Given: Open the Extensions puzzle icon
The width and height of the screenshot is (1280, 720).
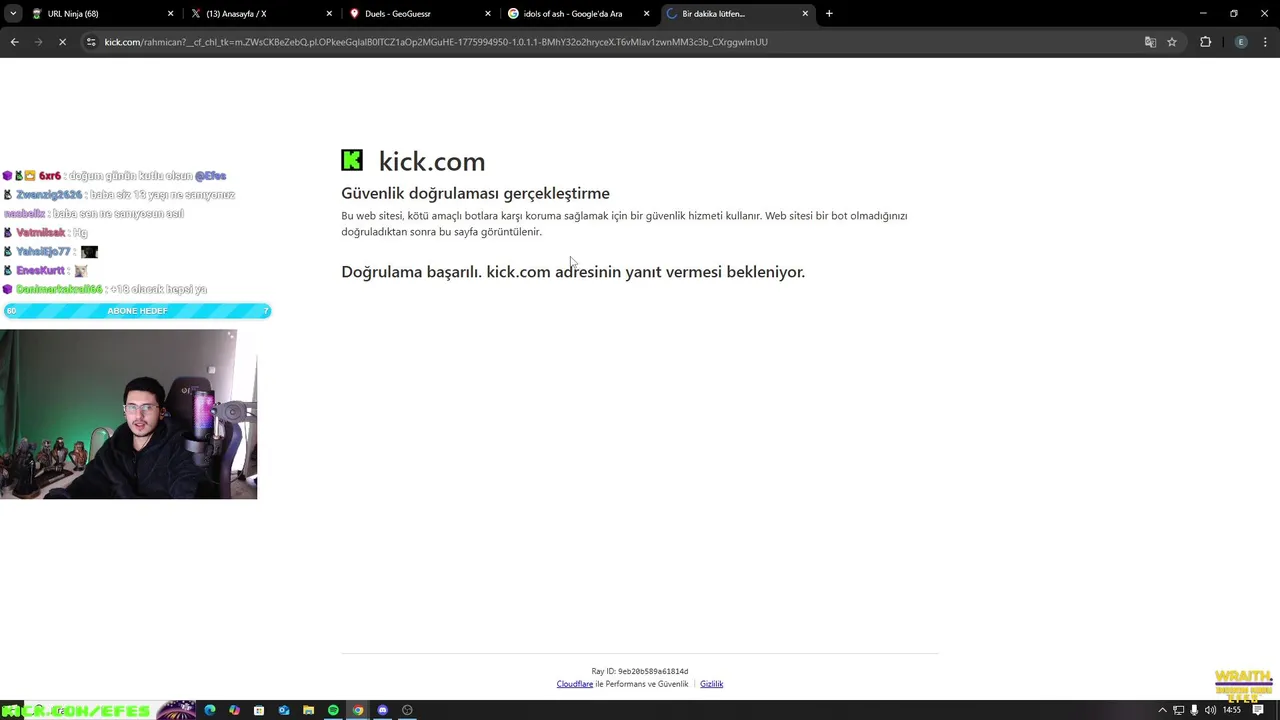Looking at the screenshot, I should point(1205,42).
